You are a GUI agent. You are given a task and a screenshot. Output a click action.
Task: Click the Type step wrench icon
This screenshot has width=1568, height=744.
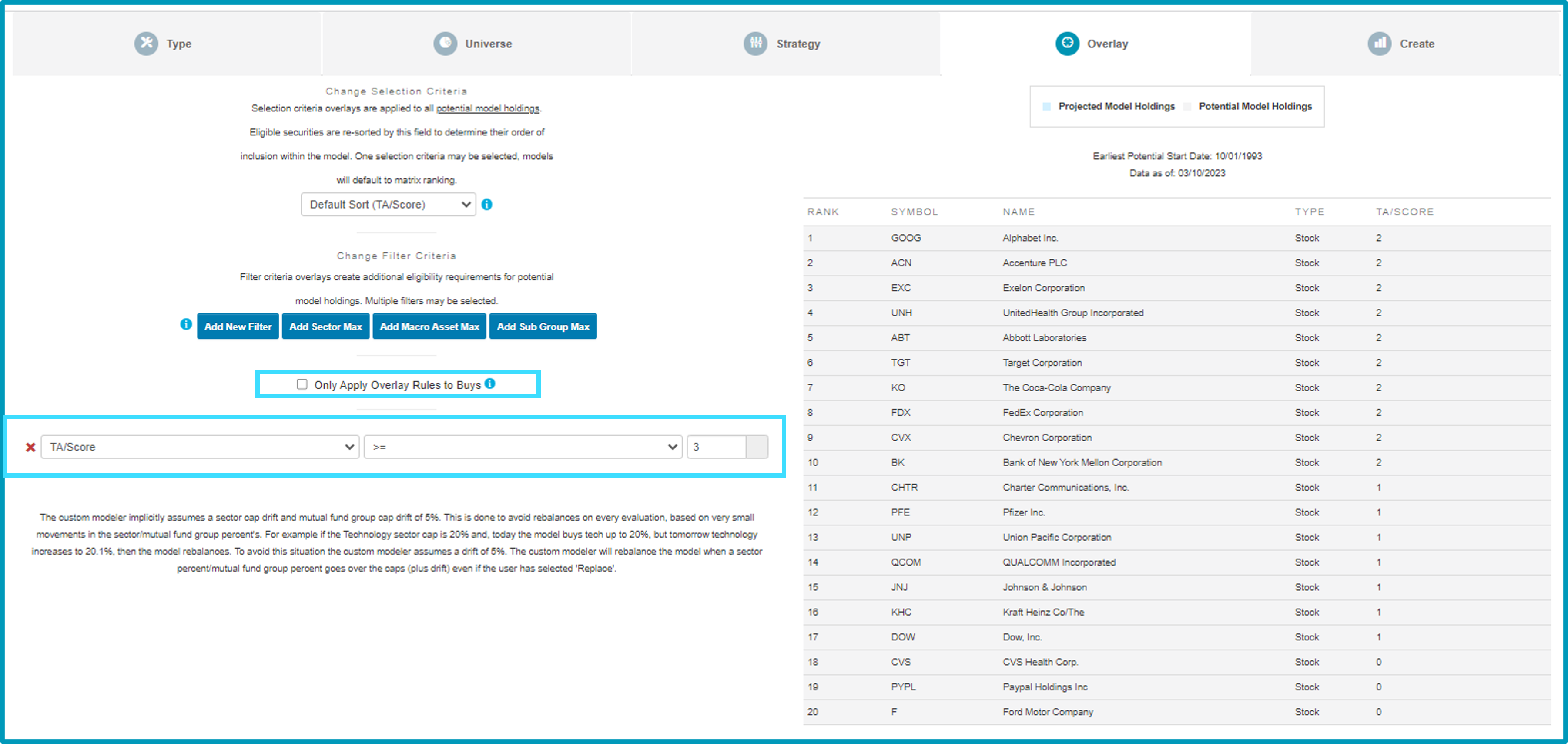coord(146,43)
